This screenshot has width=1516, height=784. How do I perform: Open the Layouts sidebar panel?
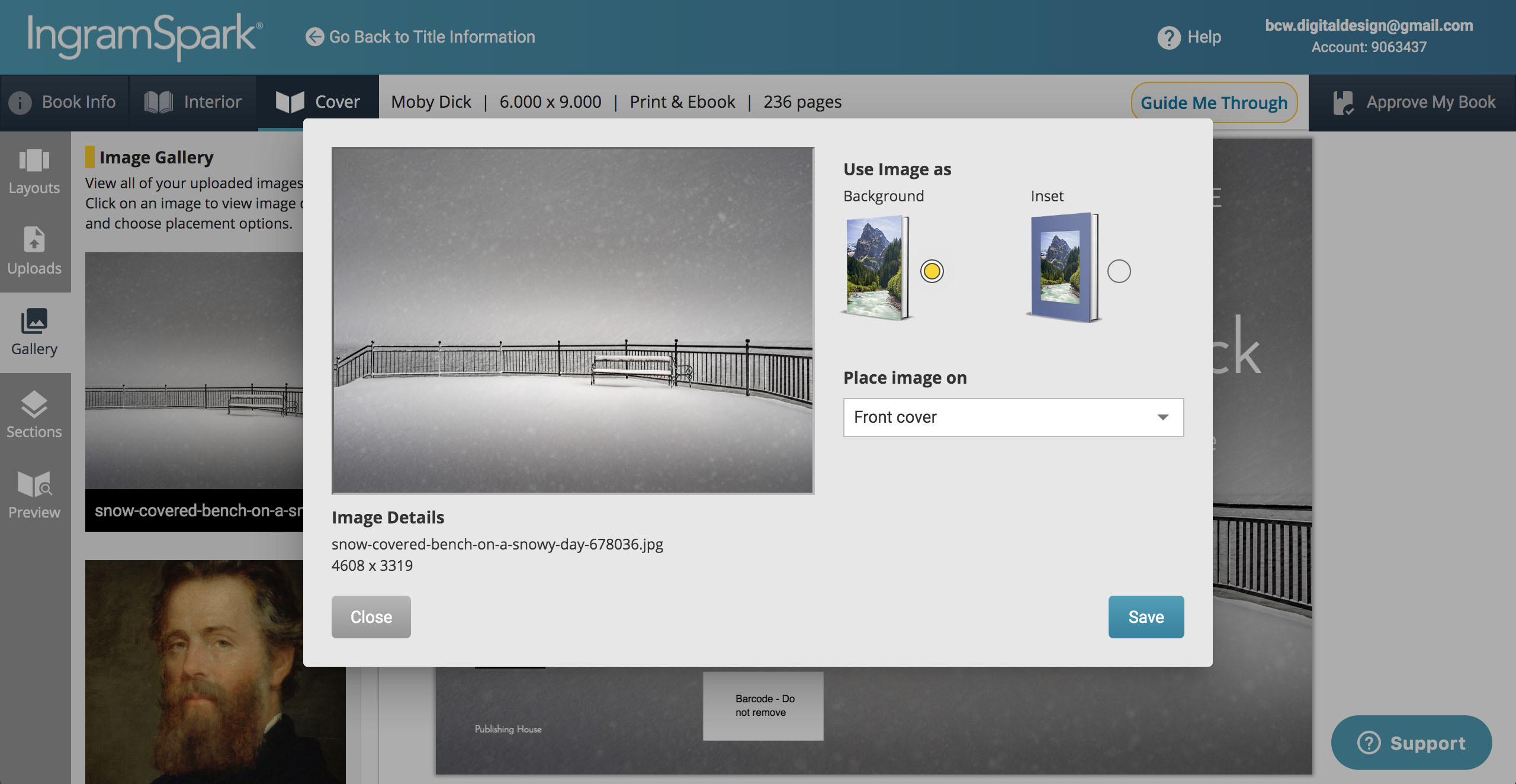[x=34, y=171]
